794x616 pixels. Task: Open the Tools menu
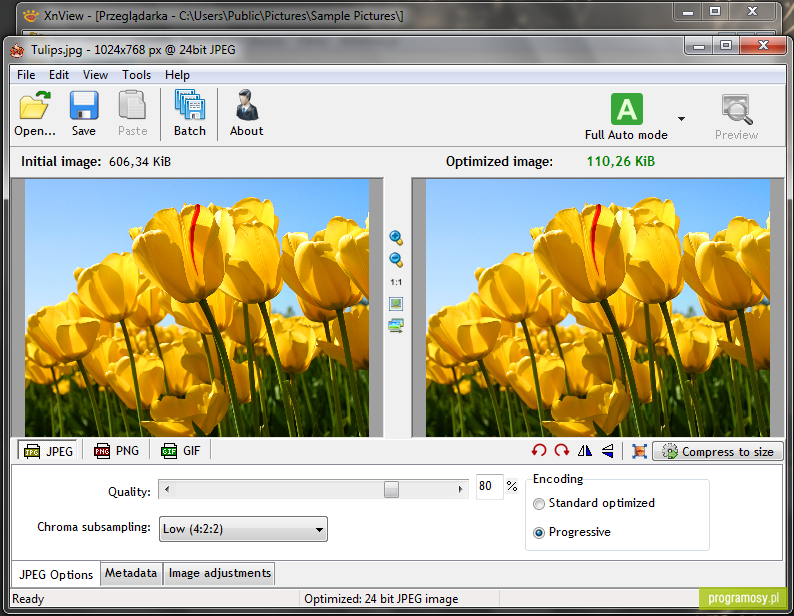pos(136,75)
